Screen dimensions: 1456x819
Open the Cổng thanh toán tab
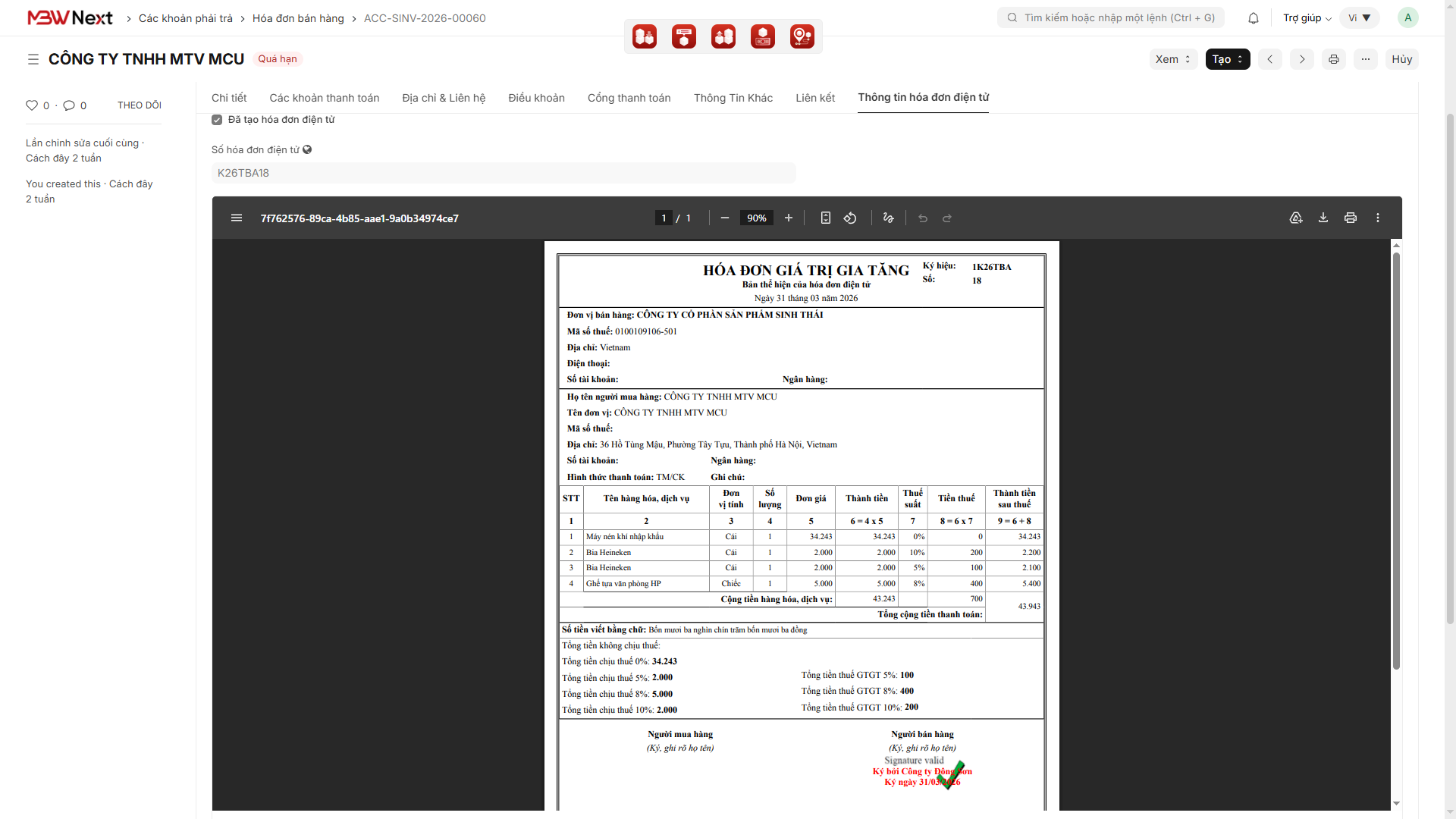coord(629,98)
